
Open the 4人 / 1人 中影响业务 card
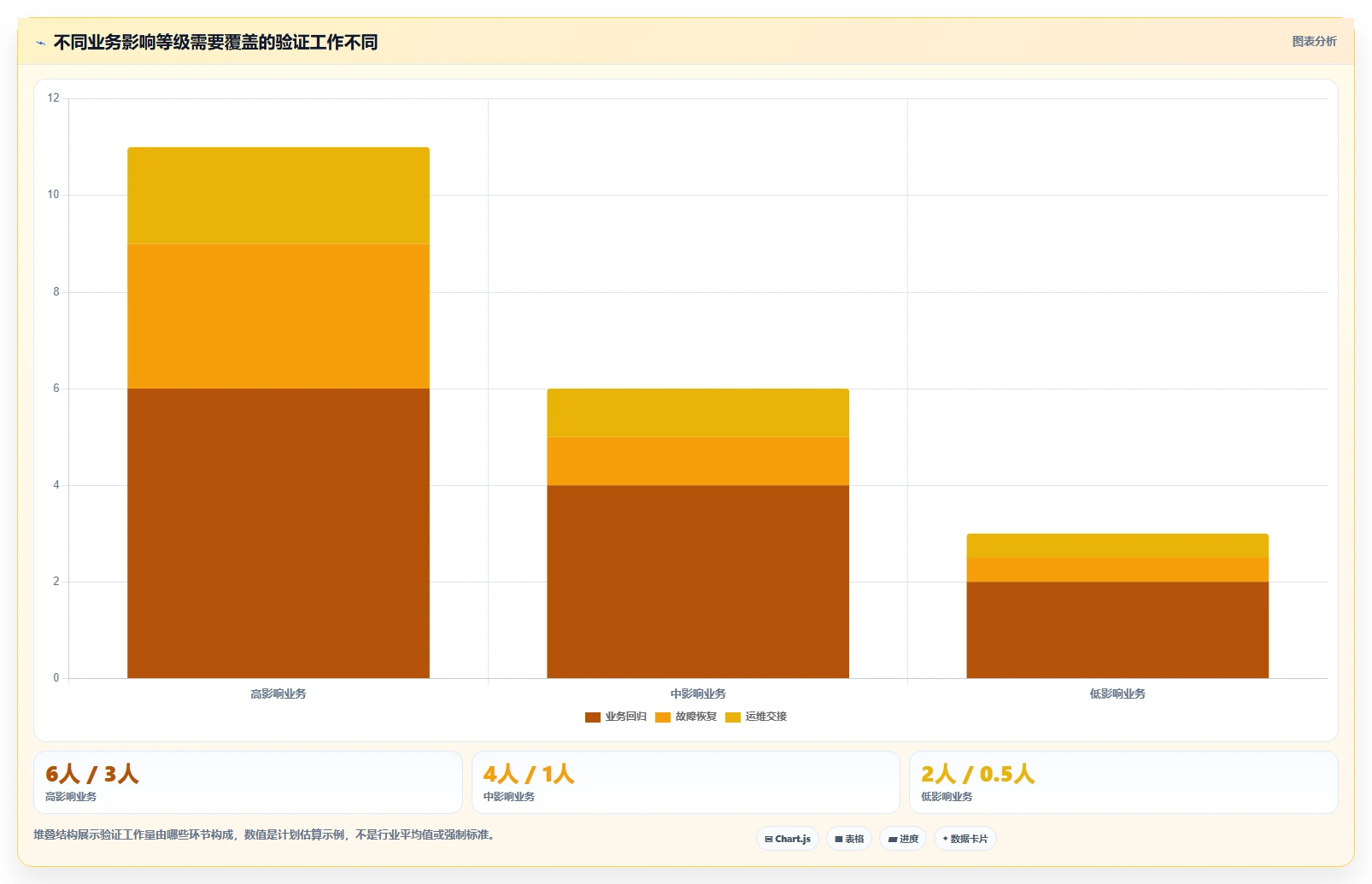click(686, 782)
